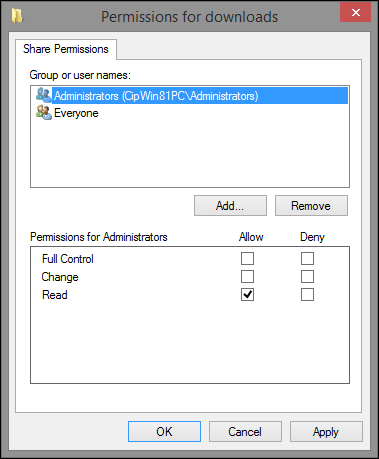Tick Allow for Full Control
Screen dimensions: 379x459
(x=247, y=259)
